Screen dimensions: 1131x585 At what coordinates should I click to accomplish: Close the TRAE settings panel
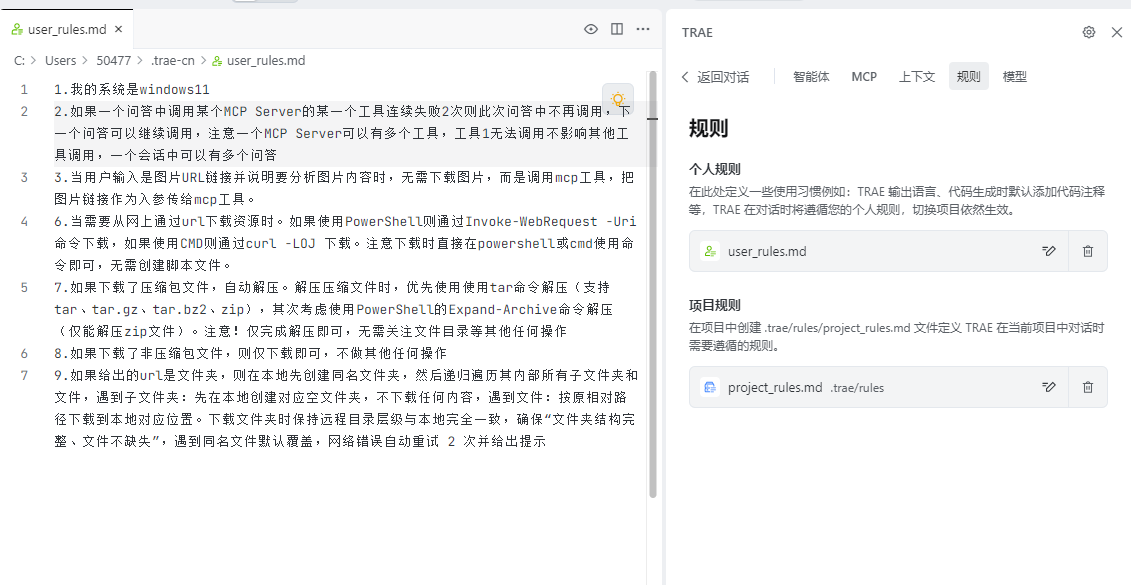1117,32
